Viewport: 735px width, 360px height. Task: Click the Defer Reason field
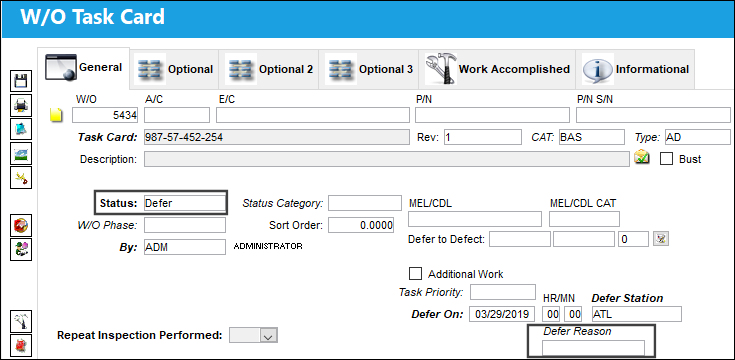[x=593, y=348]
